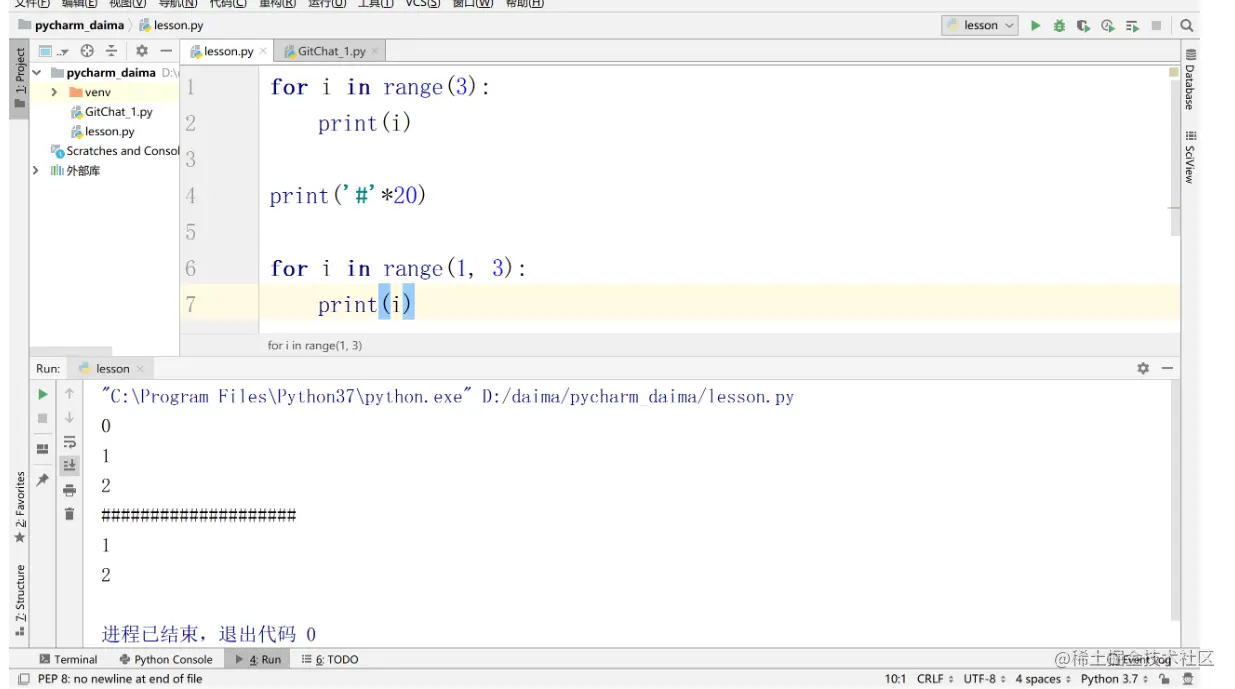
Task: Open the Python 3.7 interpreter selector
Action: pos(1114,679)
